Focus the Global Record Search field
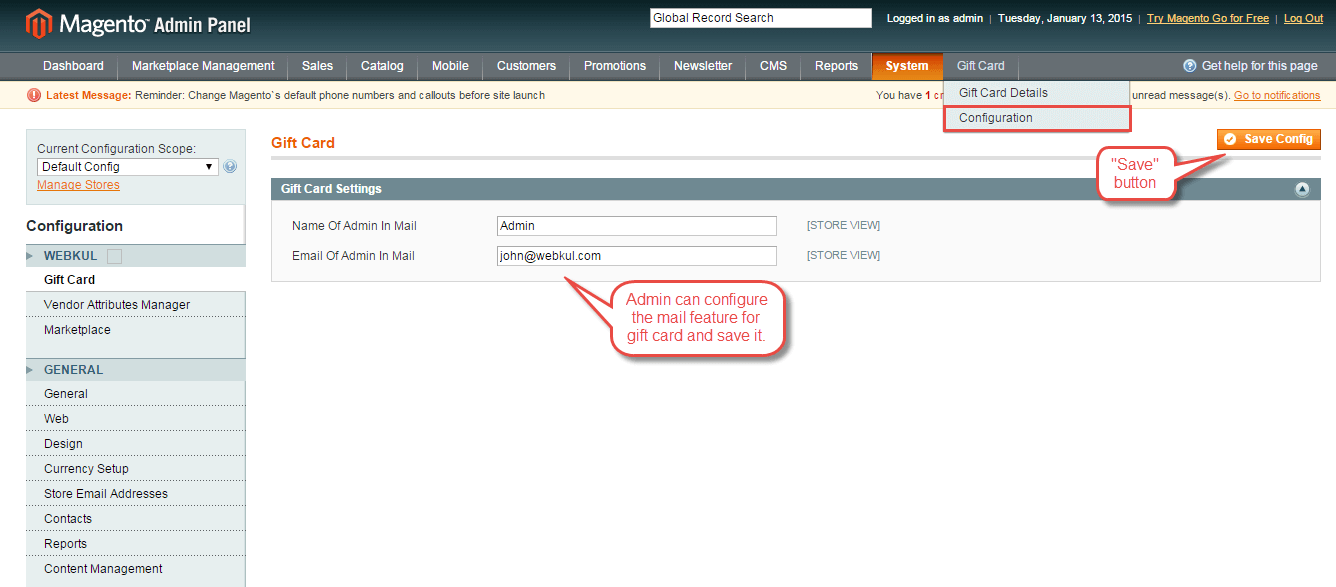 761,18
